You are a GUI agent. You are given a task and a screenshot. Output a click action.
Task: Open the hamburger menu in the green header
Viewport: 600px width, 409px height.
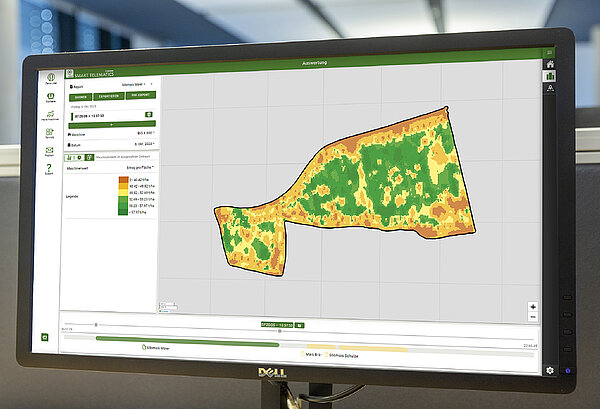(x=549, y=52)
